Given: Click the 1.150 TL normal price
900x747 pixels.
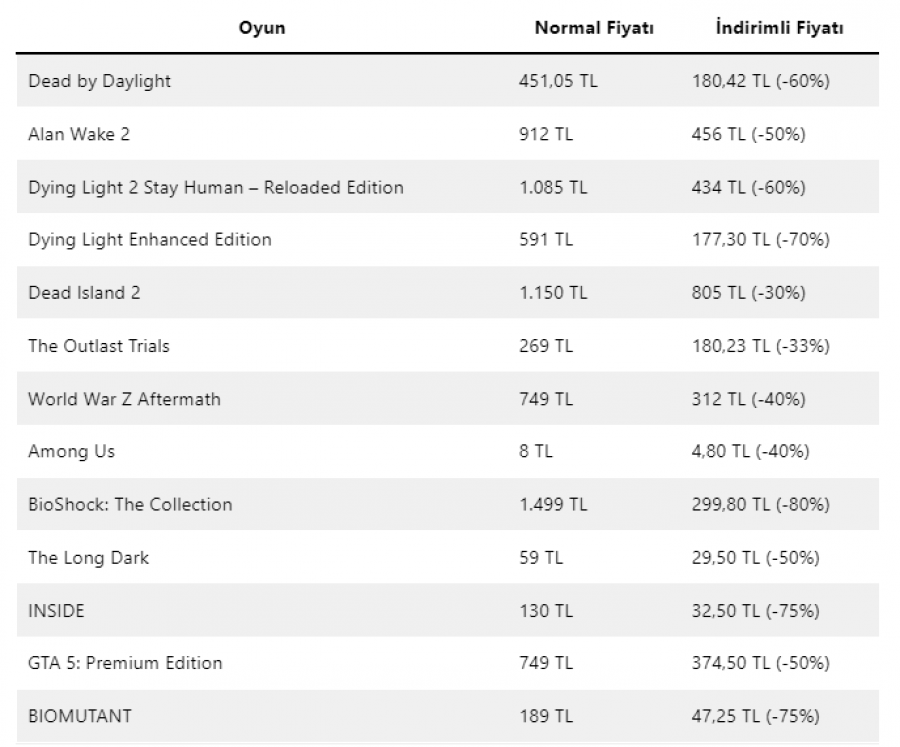Looking at the screenshot, I should click(x=553, y=293).
